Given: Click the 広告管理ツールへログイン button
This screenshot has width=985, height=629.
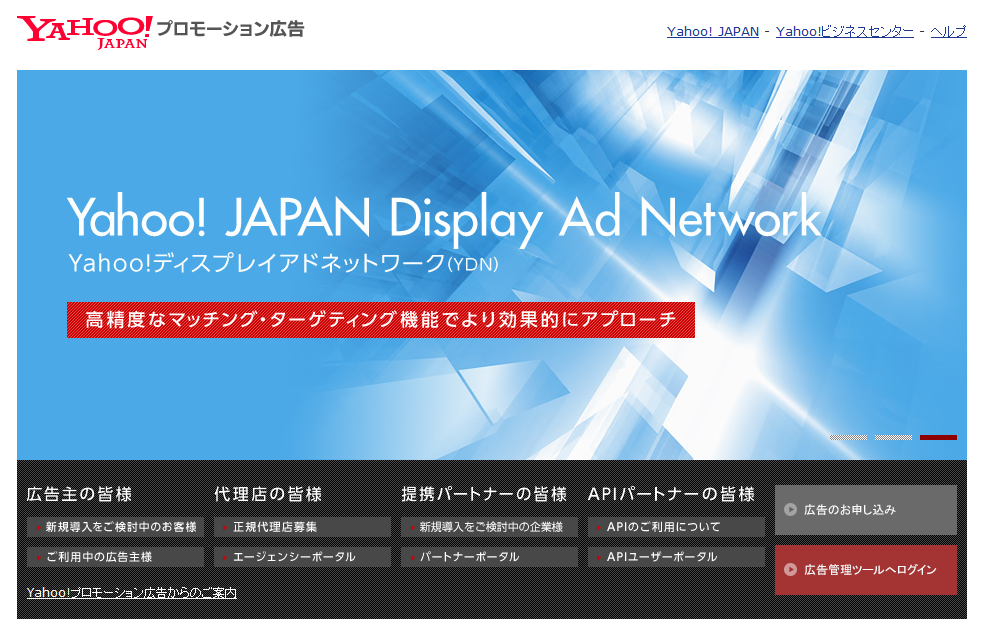Looking at the screenshot, I should (x=866, y=570).
